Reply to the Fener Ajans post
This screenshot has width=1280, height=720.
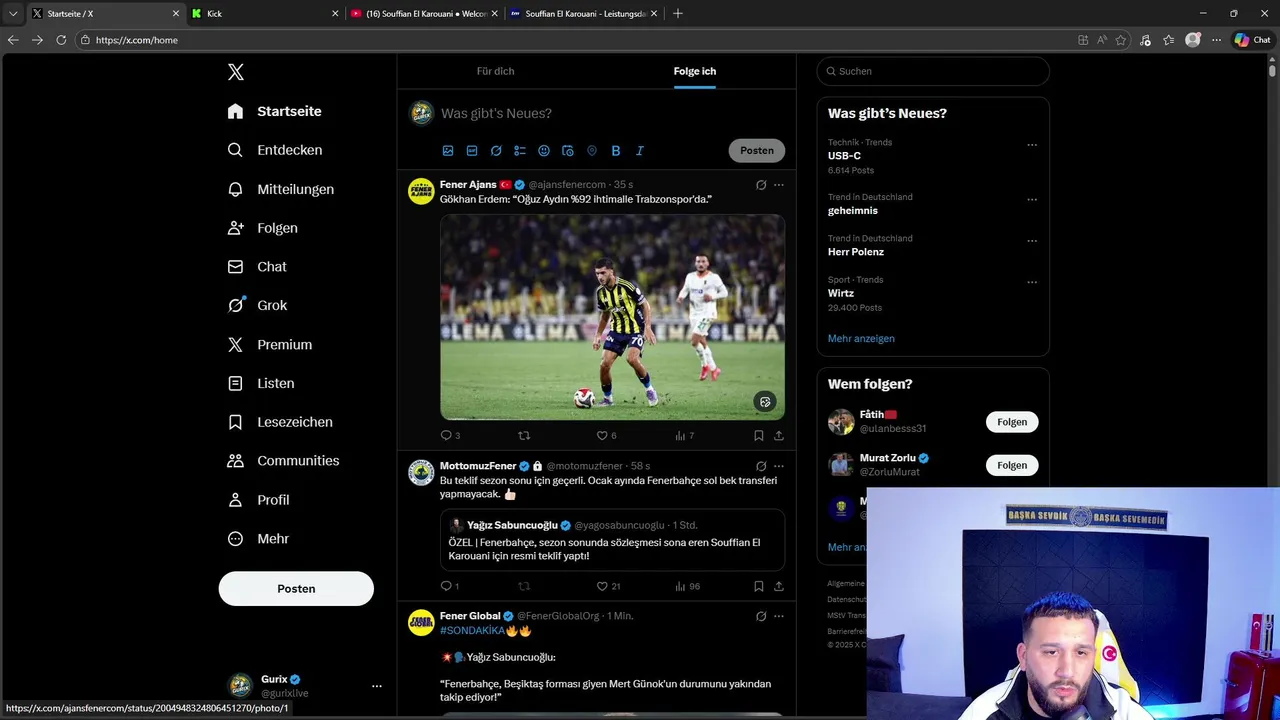(446, 436)
